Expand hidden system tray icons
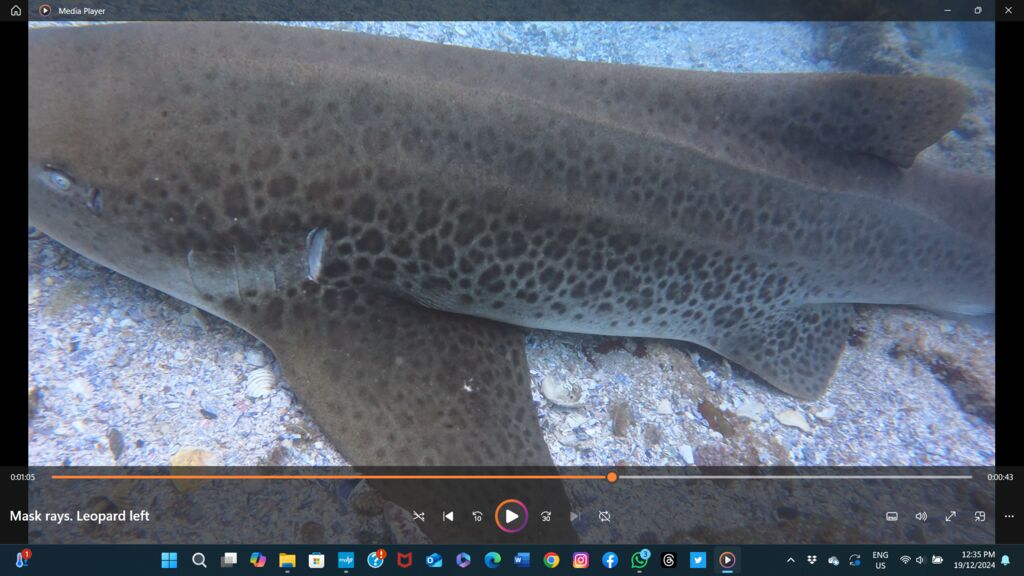This screenshot has height=576, width=1024. point(790,561)
